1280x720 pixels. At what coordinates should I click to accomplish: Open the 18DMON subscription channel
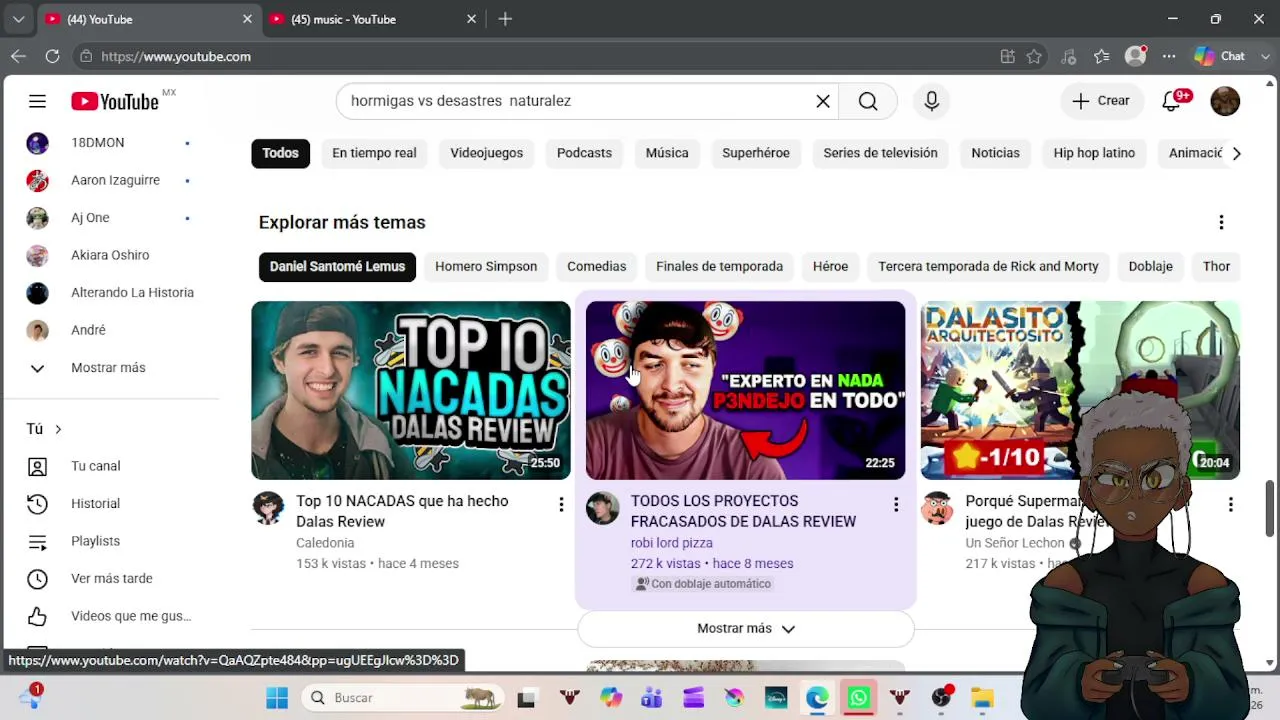click(x=98, y=143)
